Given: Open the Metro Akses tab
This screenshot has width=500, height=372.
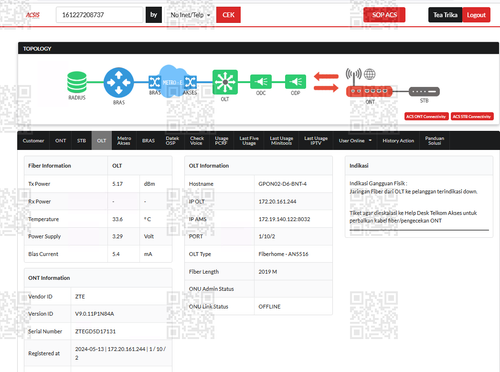Looking at the screenshot, I should [124, 141].
